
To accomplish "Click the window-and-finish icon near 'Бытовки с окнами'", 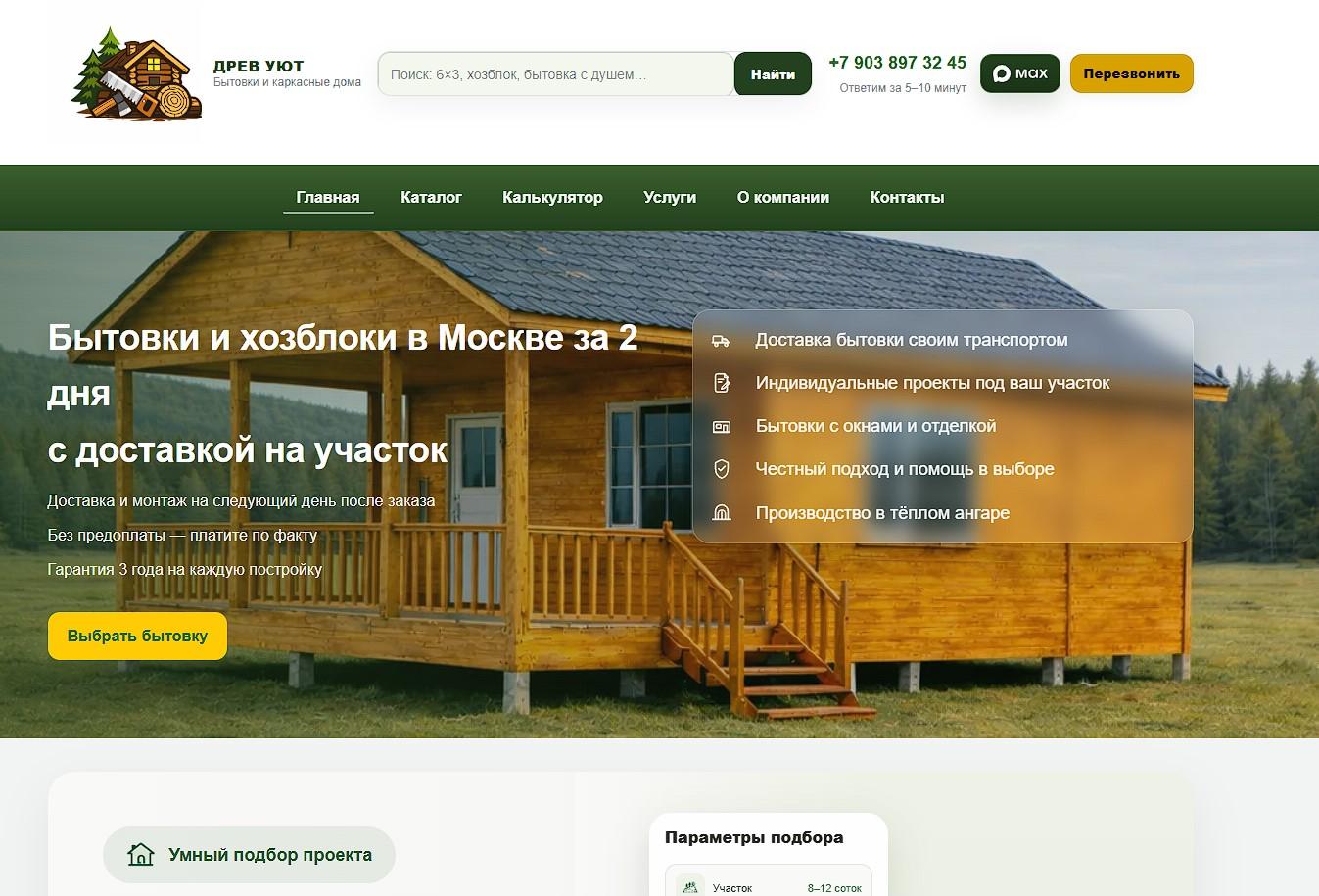I will [723, 426].
